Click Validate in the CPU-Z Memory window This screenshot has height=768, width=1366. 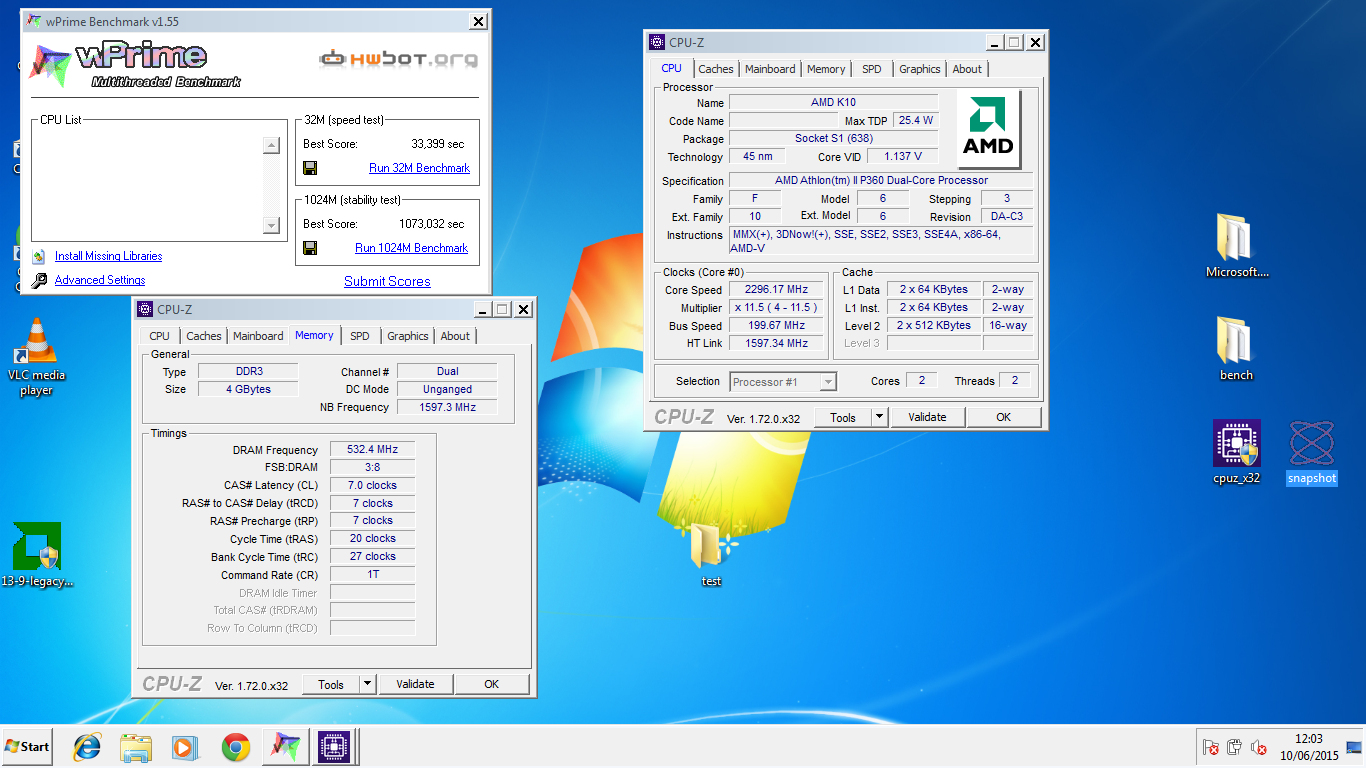[415, 684]
